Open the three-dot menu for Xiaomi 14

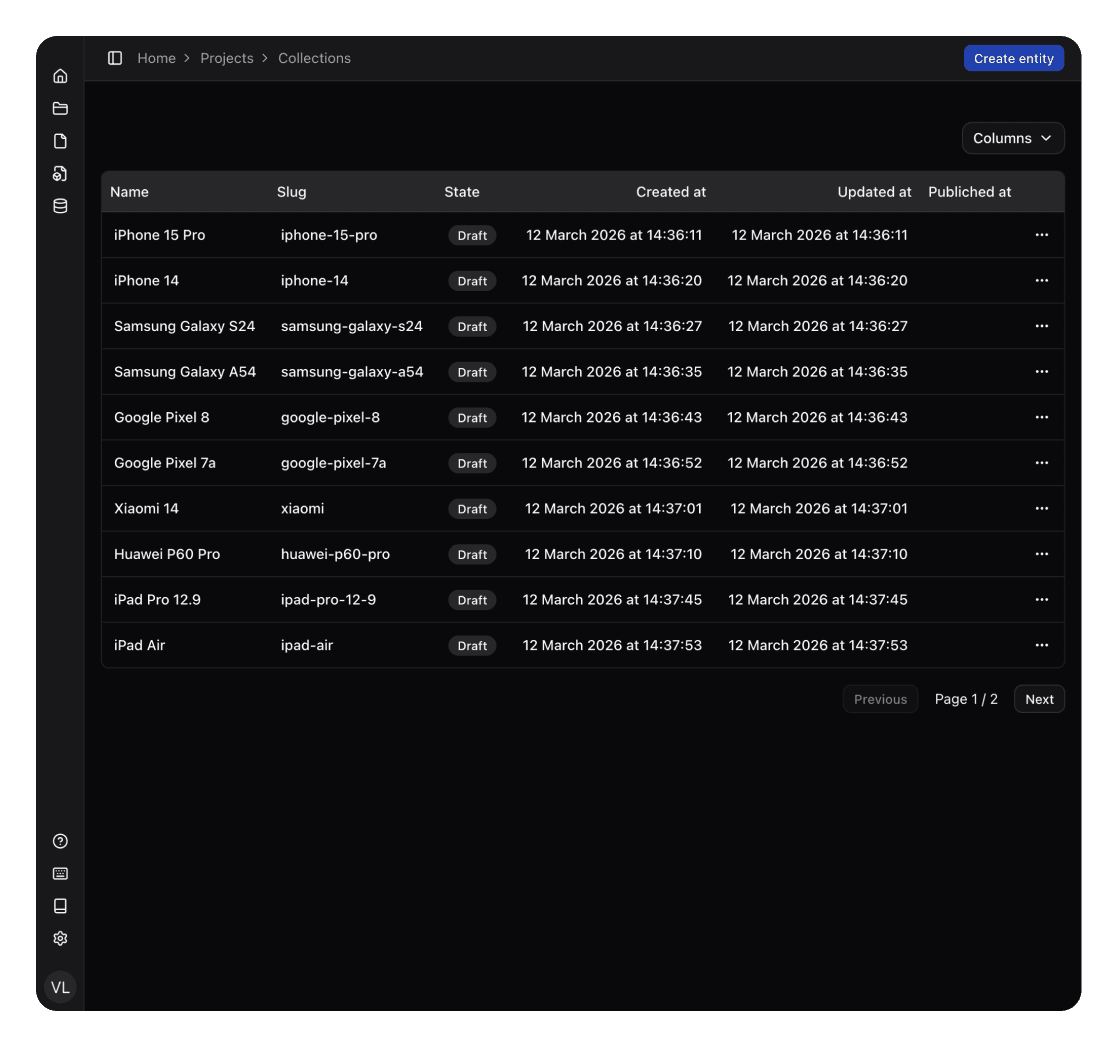(1041, 508)
